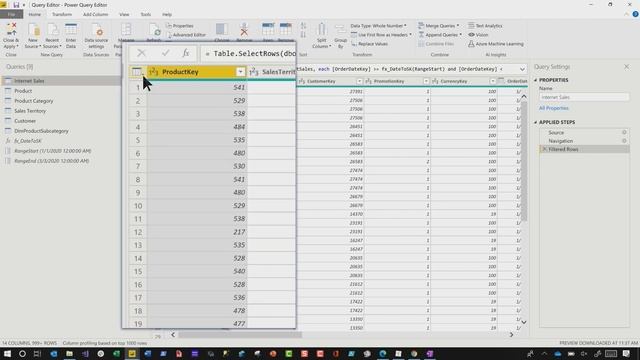Switch to the Transform ribbon tab
Screen dimensions: 640x360
click(x=62, y=14)
